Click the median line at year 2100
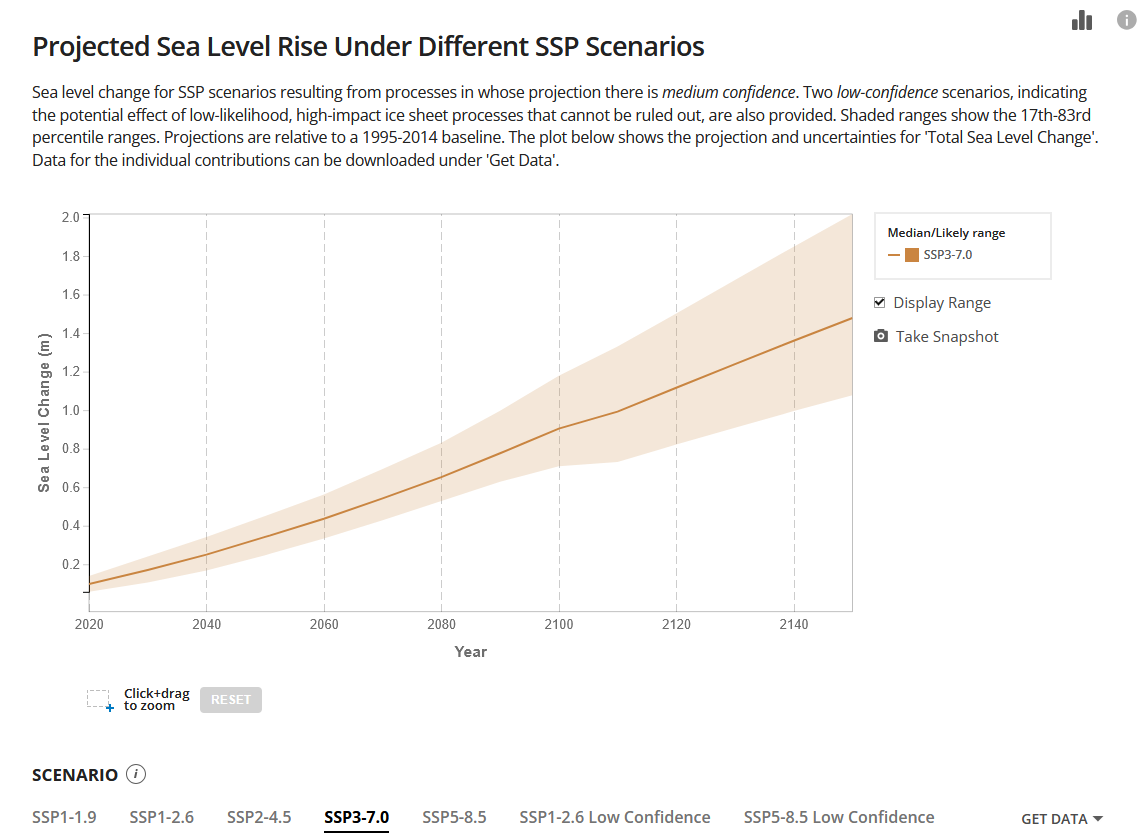 coord(559,428)
